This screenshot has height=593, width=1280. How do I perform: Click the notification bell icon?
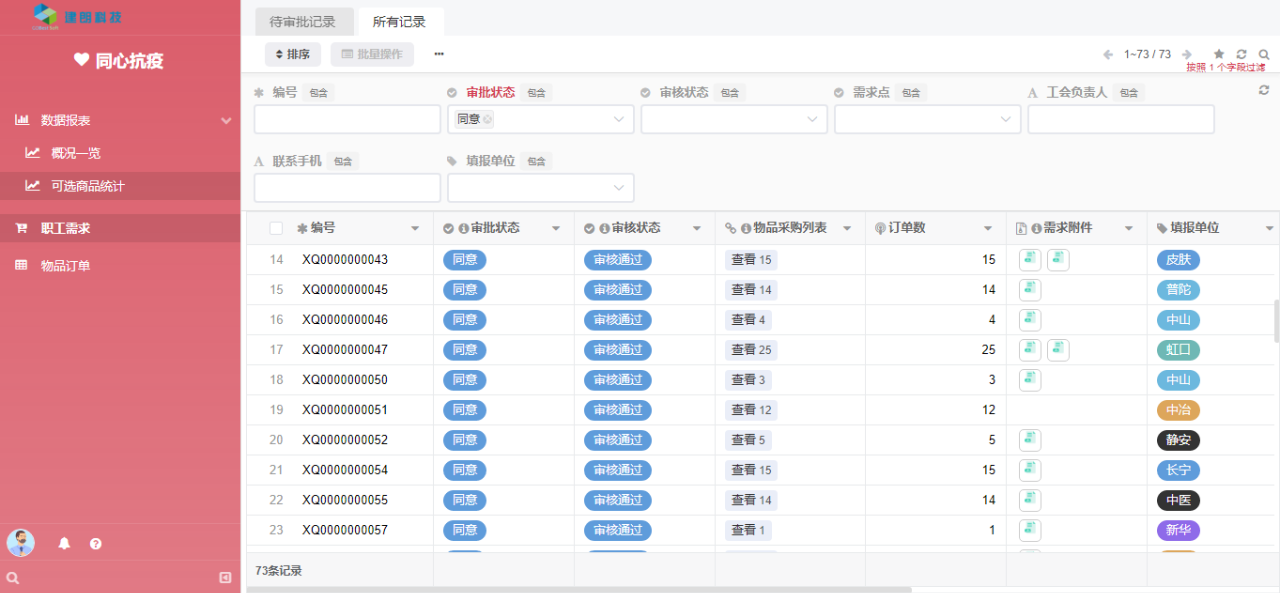64,543
